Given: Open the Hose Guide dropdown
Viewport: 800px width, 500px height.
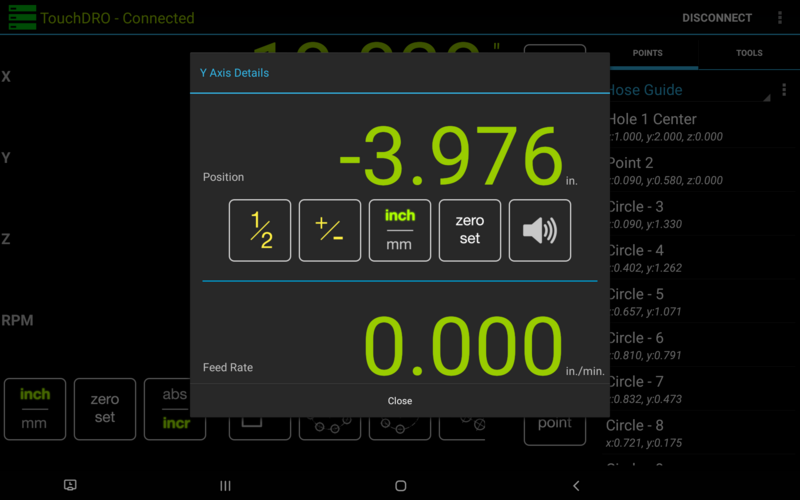Looking at the screenshot, I should (689, 90).
